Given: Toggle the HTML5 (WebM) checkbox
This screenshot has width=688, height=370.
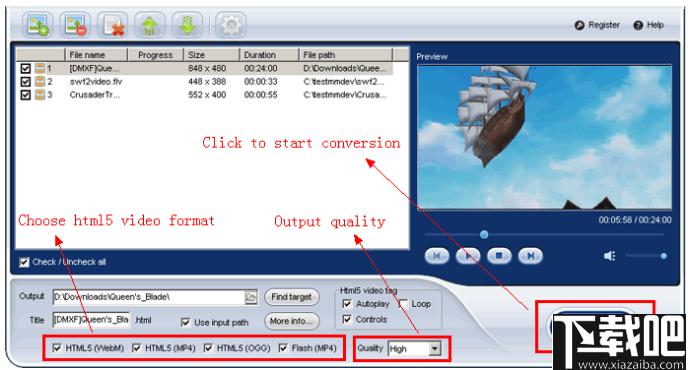Looking at the screenshot, I should pyautogui.click(x=57, y=348).
